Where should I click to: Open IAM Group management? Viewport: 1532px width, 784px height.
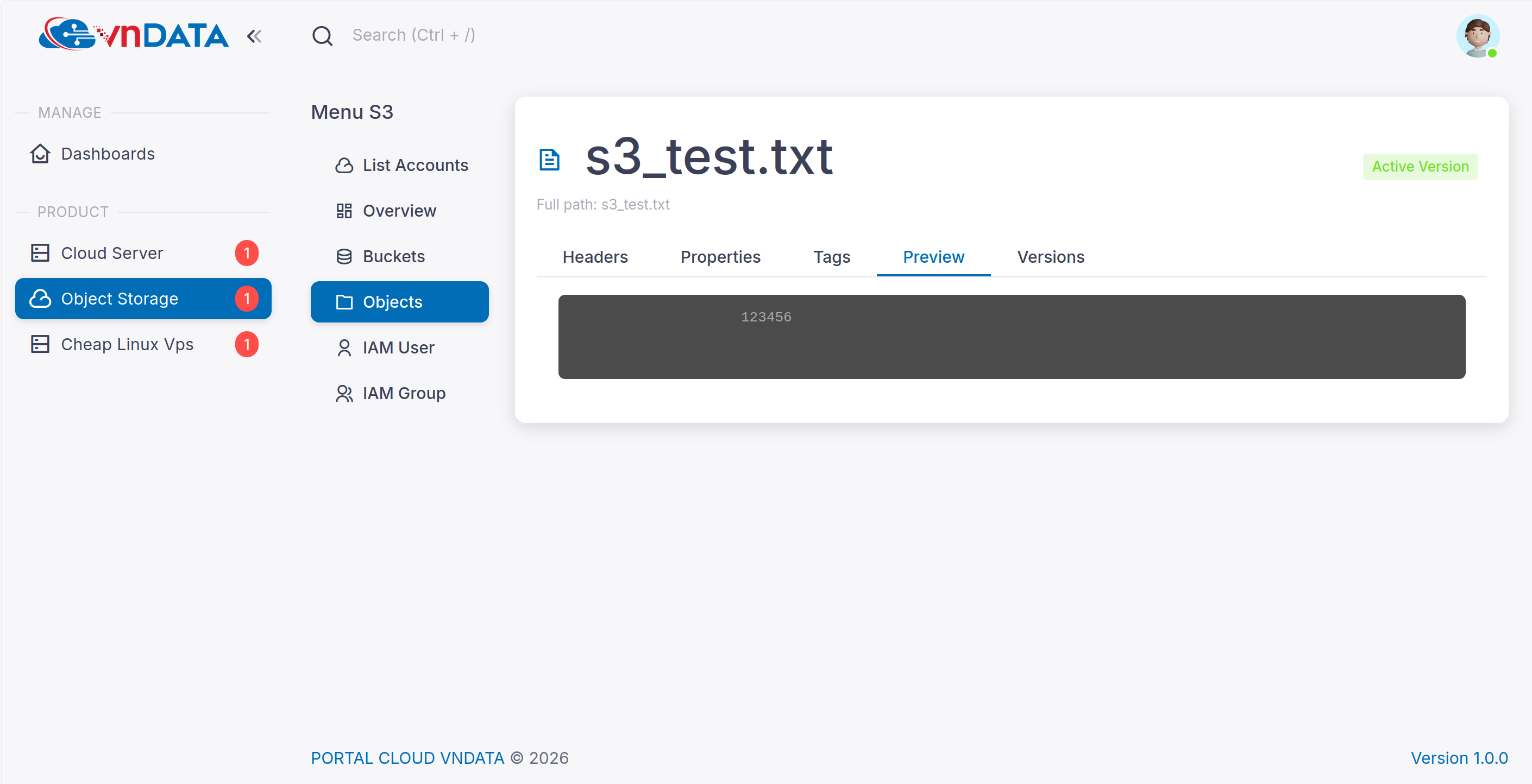[x=404, y=393]
